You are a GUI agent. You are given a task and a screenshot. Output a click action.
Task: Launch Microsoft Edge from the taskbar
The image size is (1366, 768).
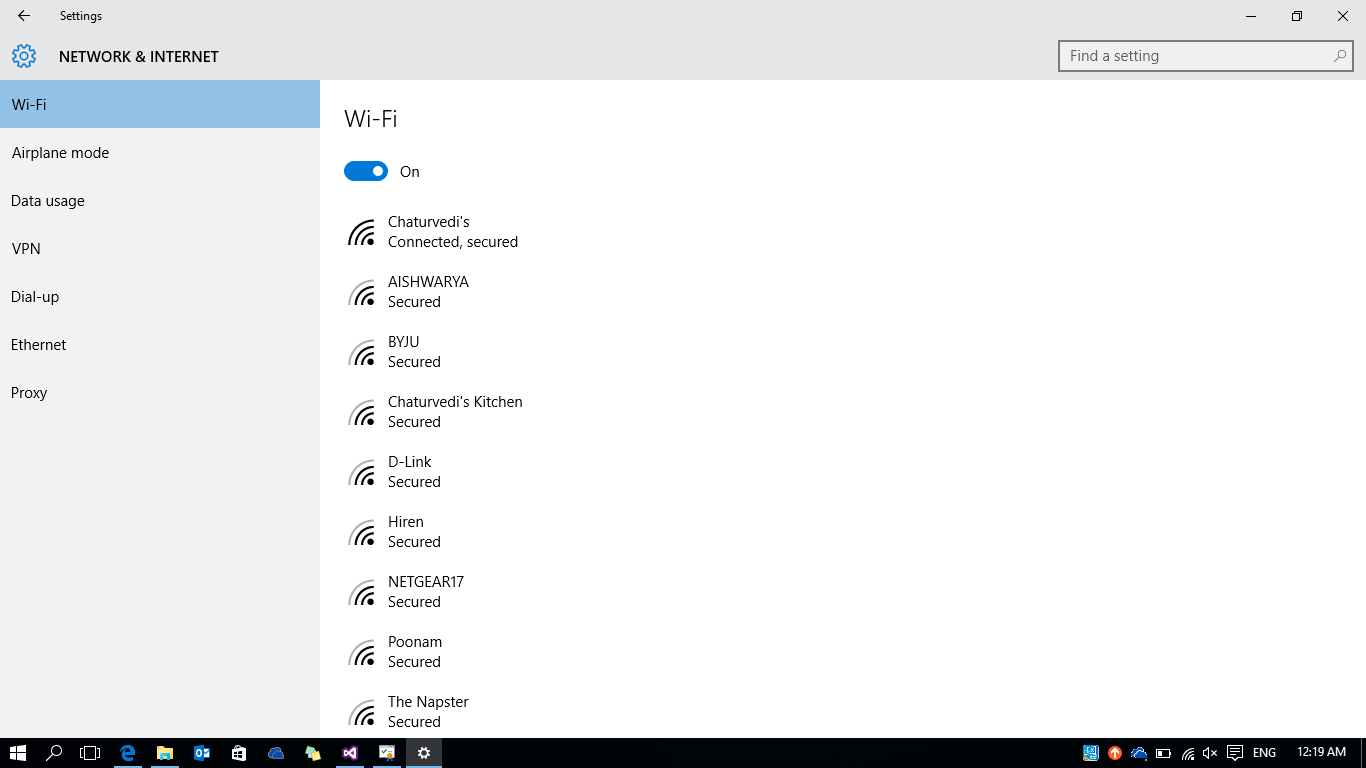tap(128, 753)
